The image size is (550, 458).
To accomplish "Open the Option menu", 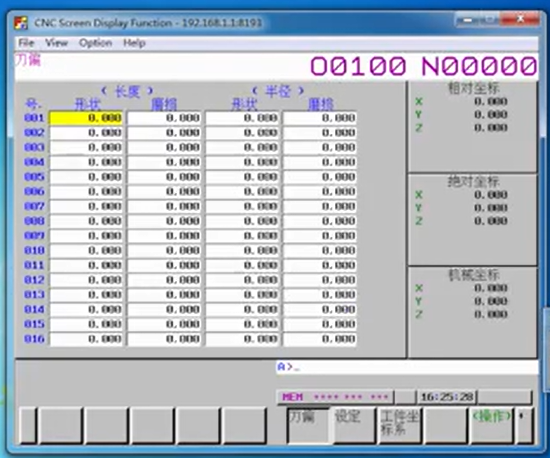I will point(95,43).
